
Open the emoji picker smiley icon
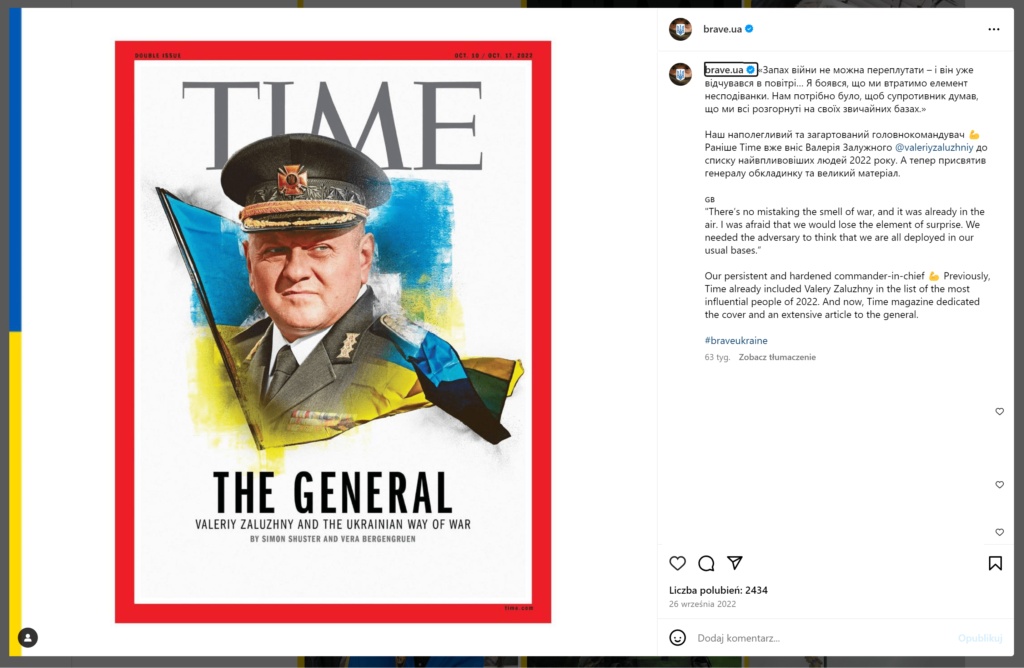(677, 637)
